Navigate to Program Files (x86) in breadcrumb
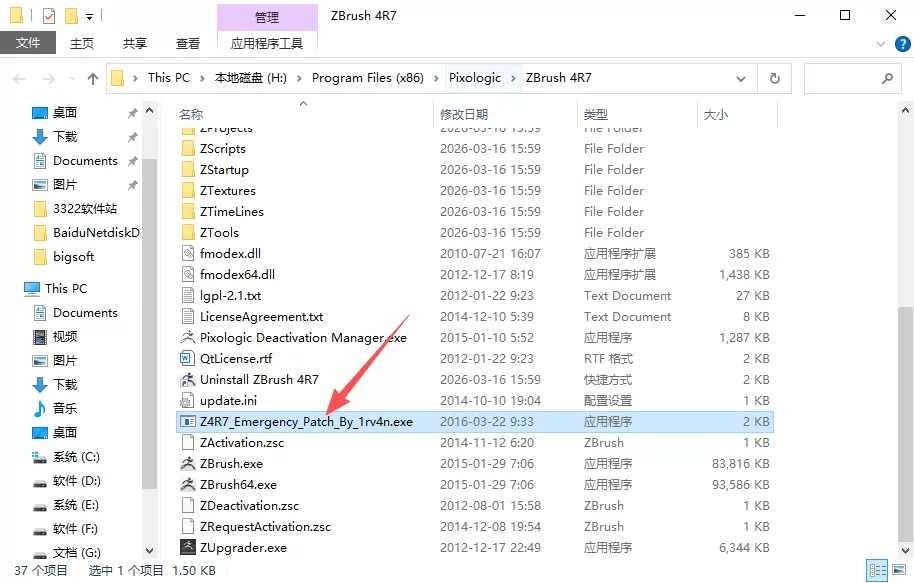 coord(368,78)
